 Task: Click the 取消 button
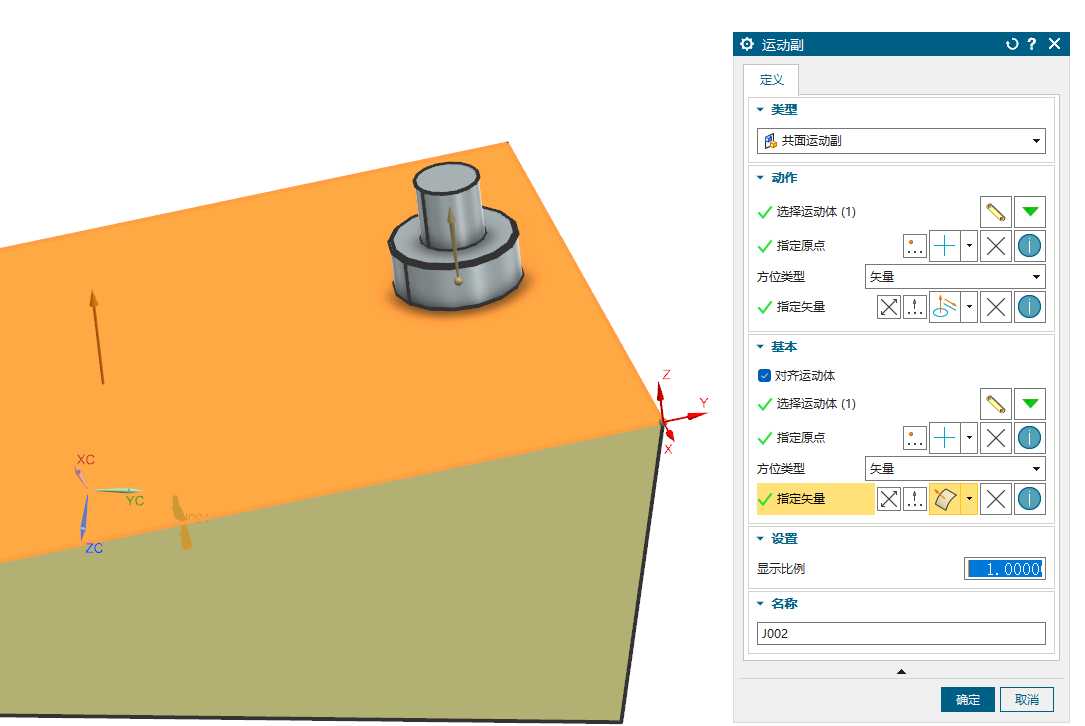click(1026, 699)
